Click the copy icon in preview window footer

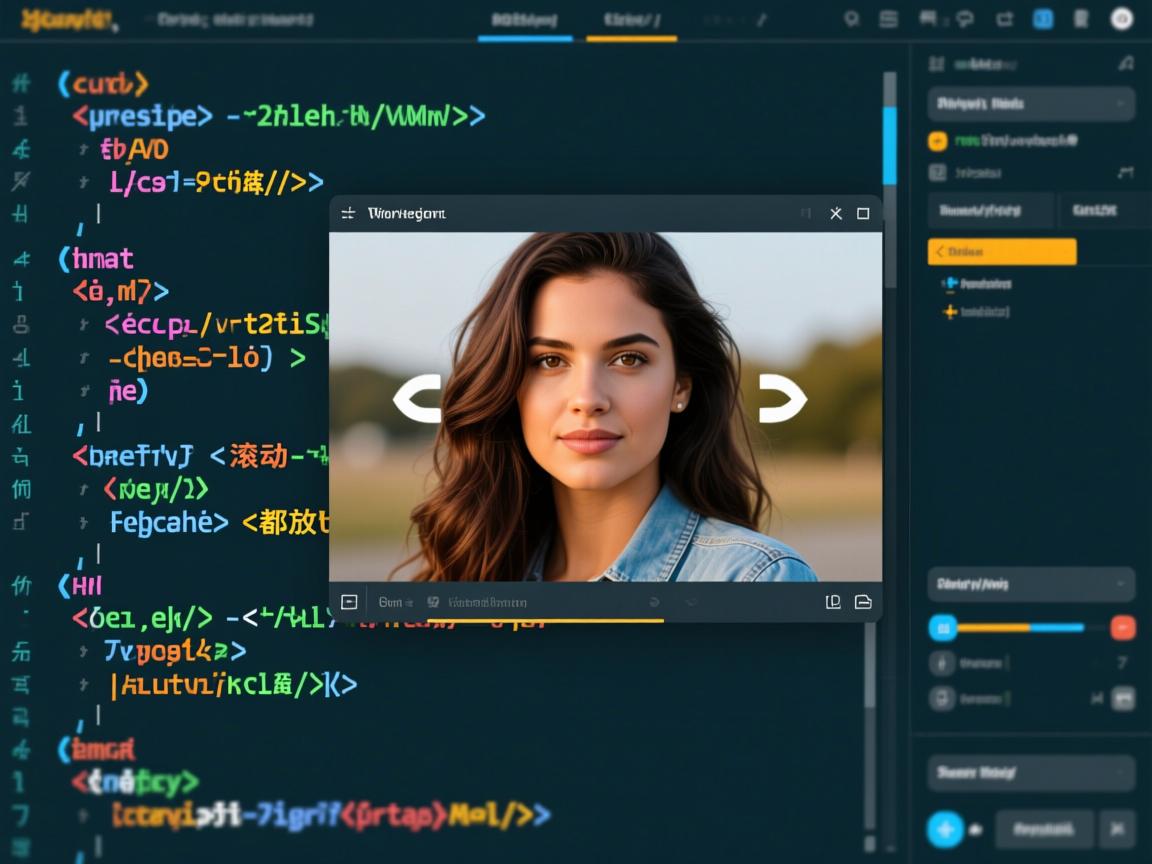[x=832, y=602]
